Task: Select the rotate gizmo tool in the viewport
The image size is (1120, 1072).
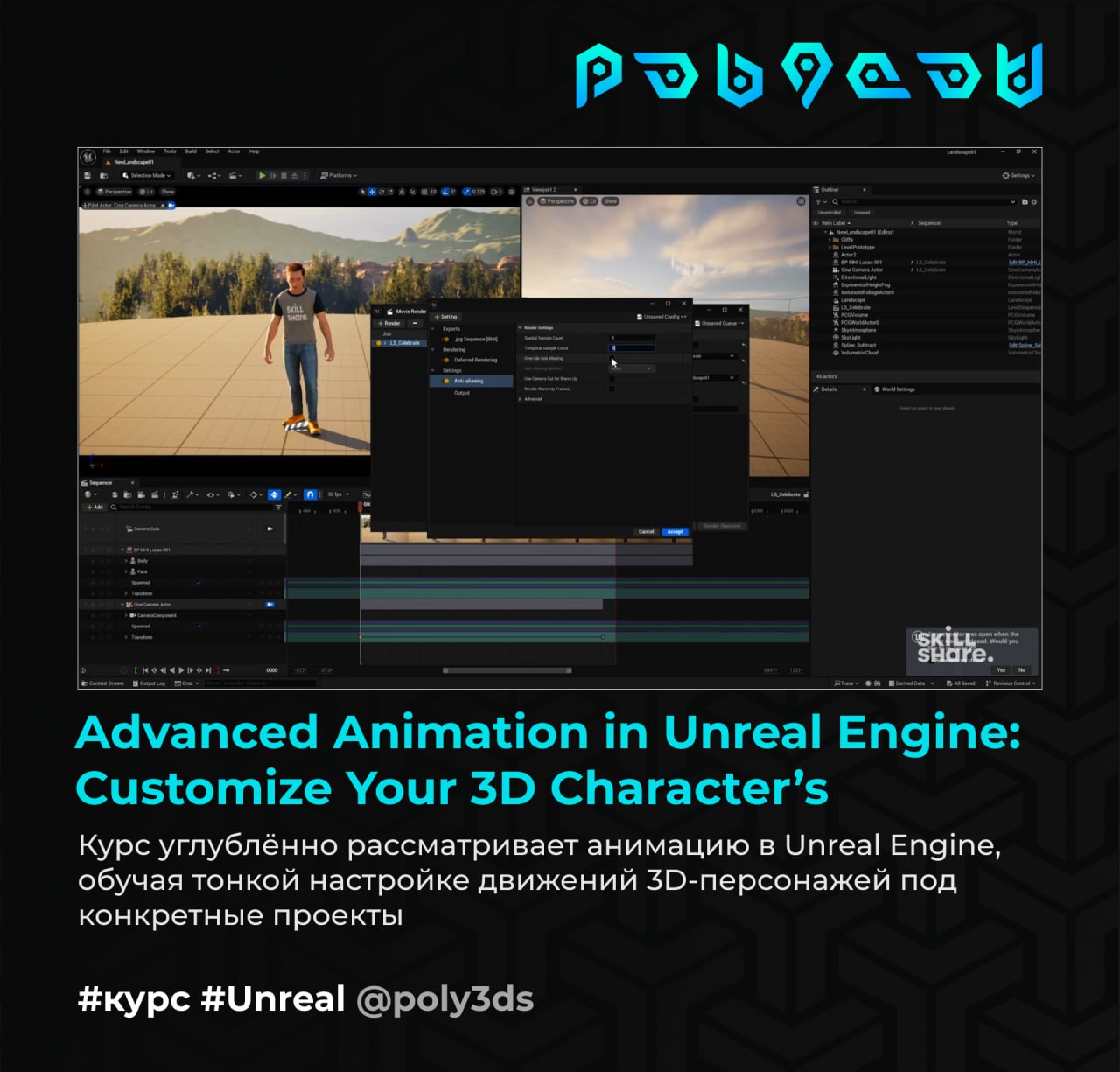Action: pyautogui.click(x=381, y=192)
